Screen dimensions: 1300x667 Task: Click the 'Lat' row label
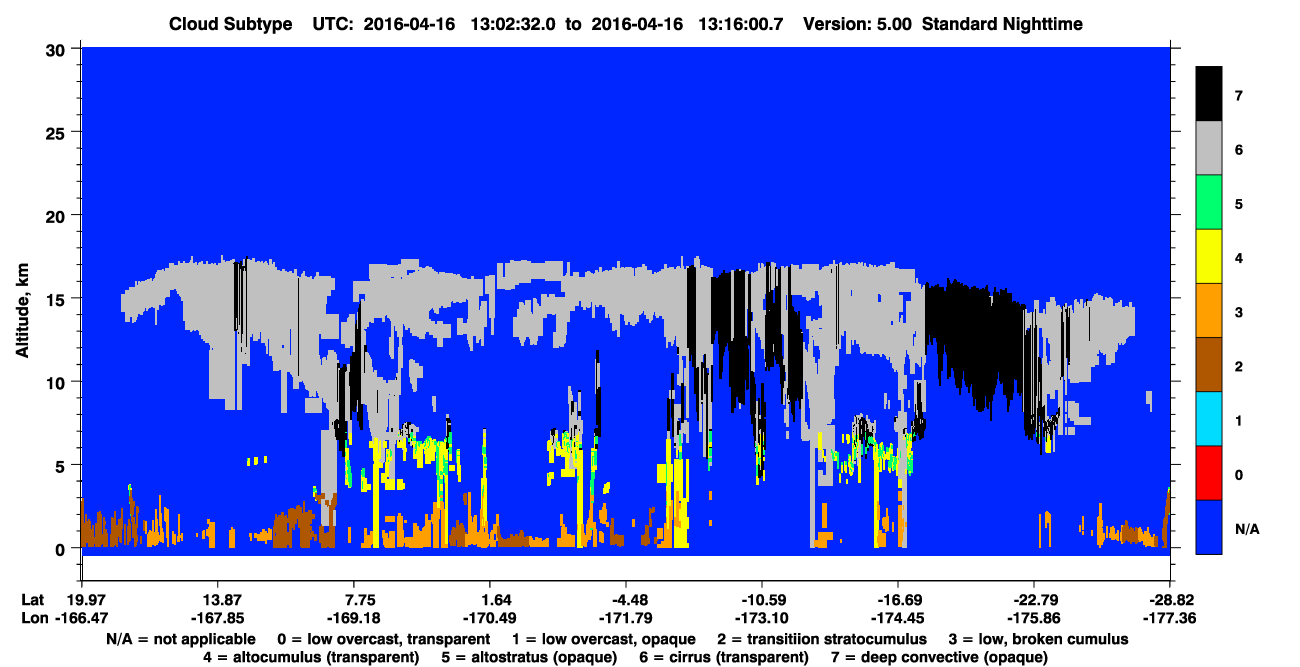(x=32, y=600)
